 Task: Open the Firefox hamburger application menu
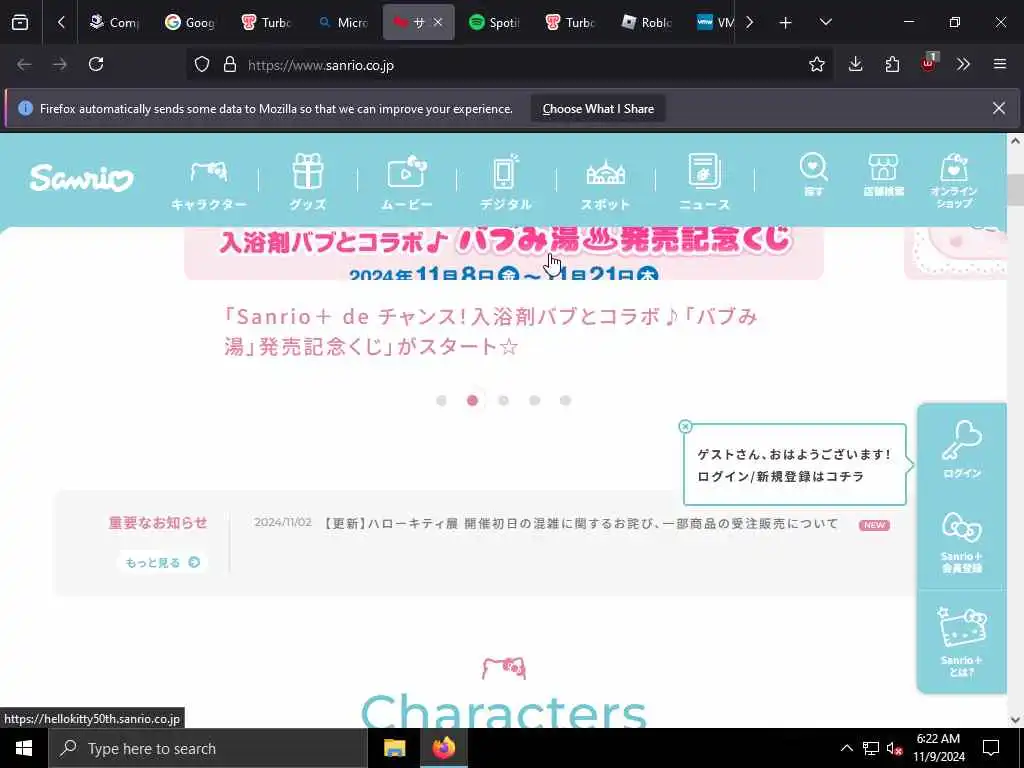pyautogui.click(x=1000, y=64)
